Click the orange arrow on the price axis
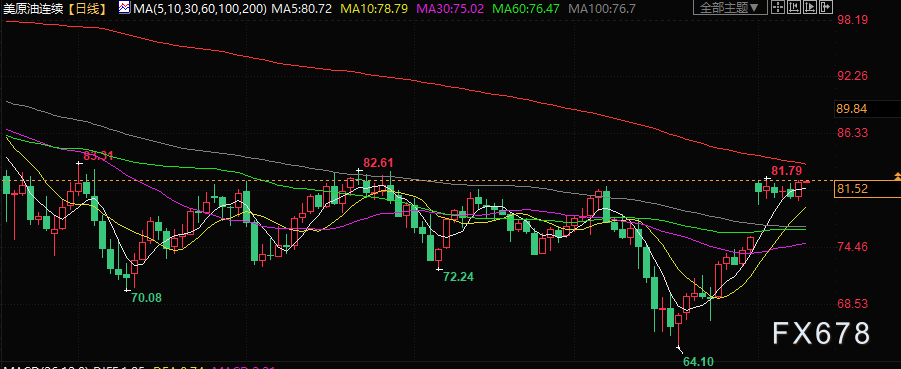The width and height of the screenshot is (901, 369). (897, 176)
